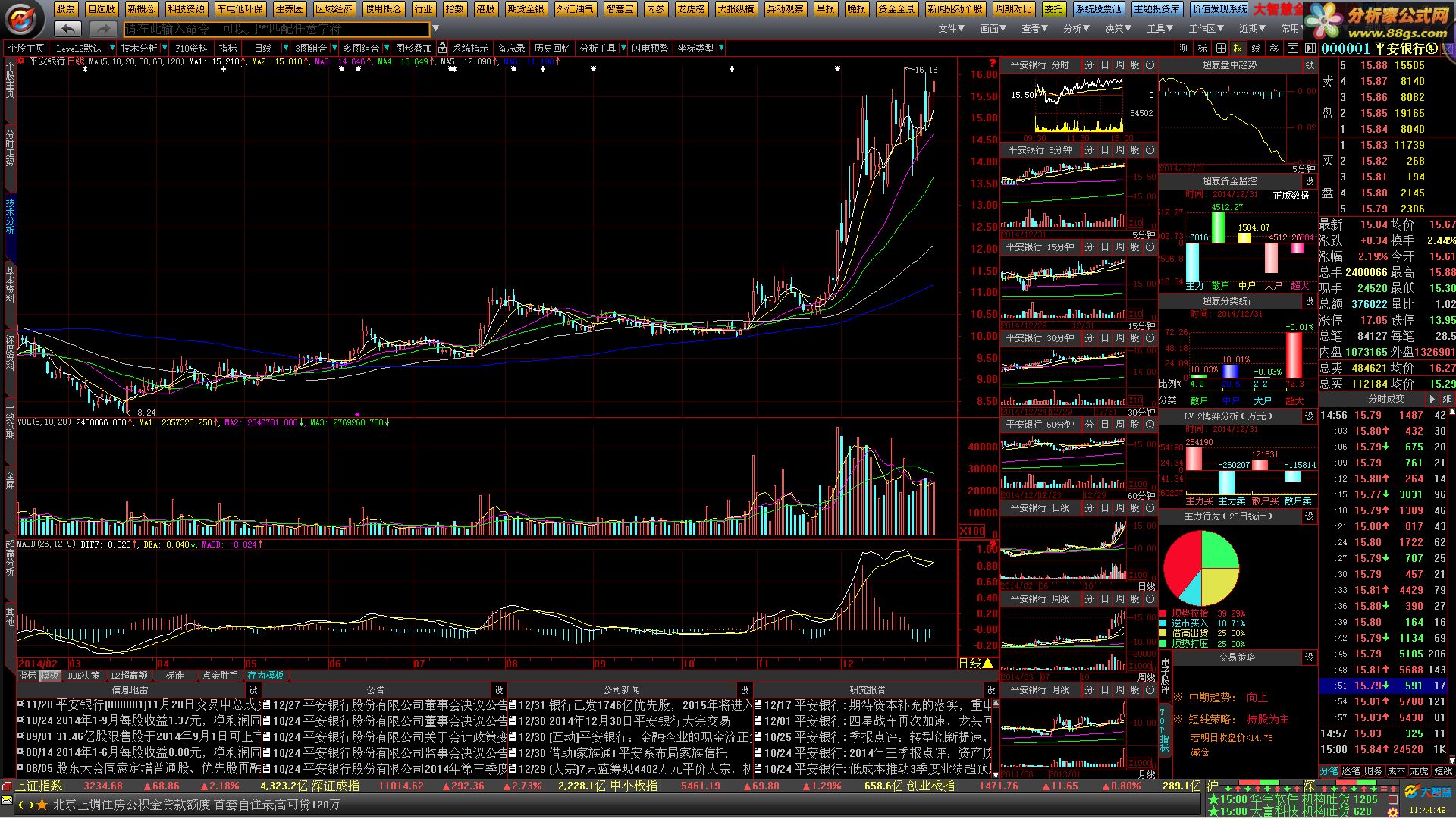The image size is (1456, 819).
Task: Click the forward arrow navigation button
Action: (x=103, y=29)
